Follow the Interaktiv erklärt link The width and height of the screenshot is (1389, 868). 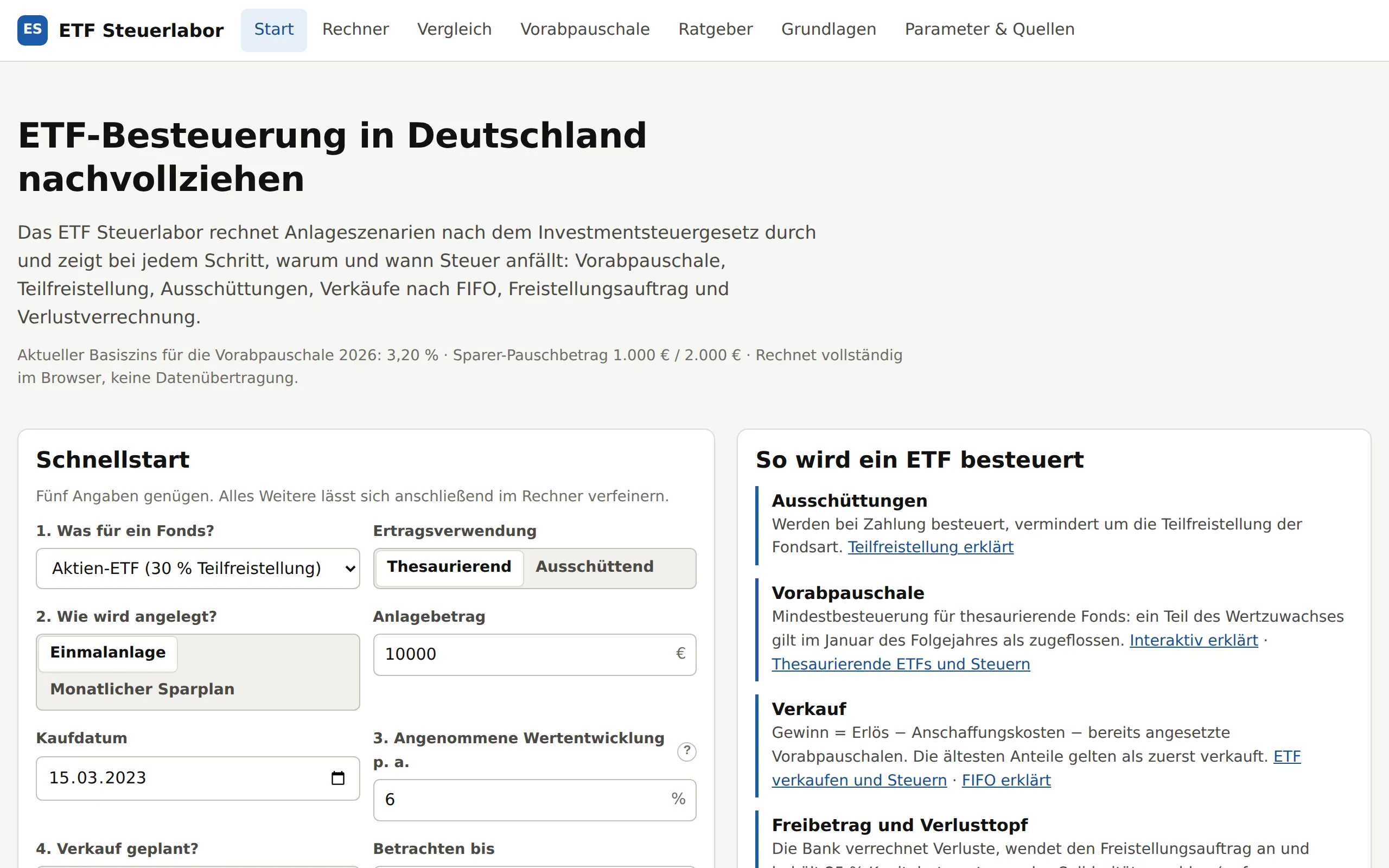pyautogui.click(x=1193, y=640)
